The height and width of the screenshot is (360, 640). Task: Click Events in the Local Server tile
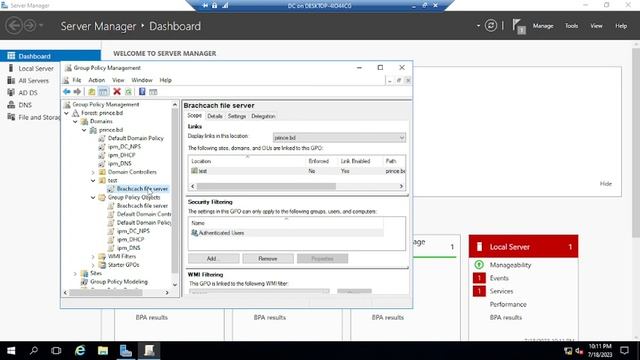pos(499,278)
